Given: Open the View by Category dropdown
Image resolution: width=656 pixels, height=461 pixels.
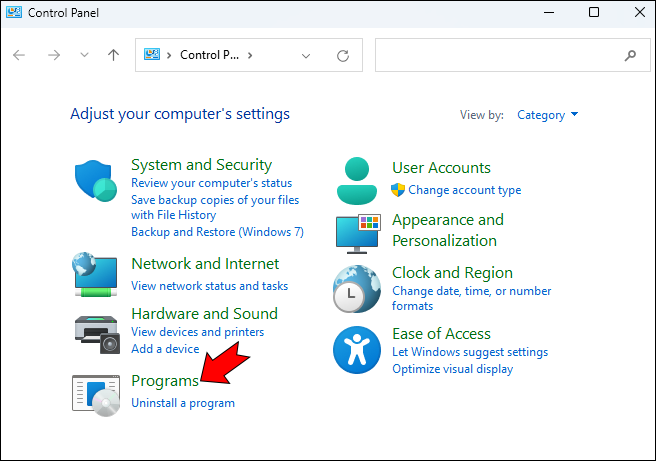Looking at the screenshot, I should pyautogui.click(x=548, y=115).
